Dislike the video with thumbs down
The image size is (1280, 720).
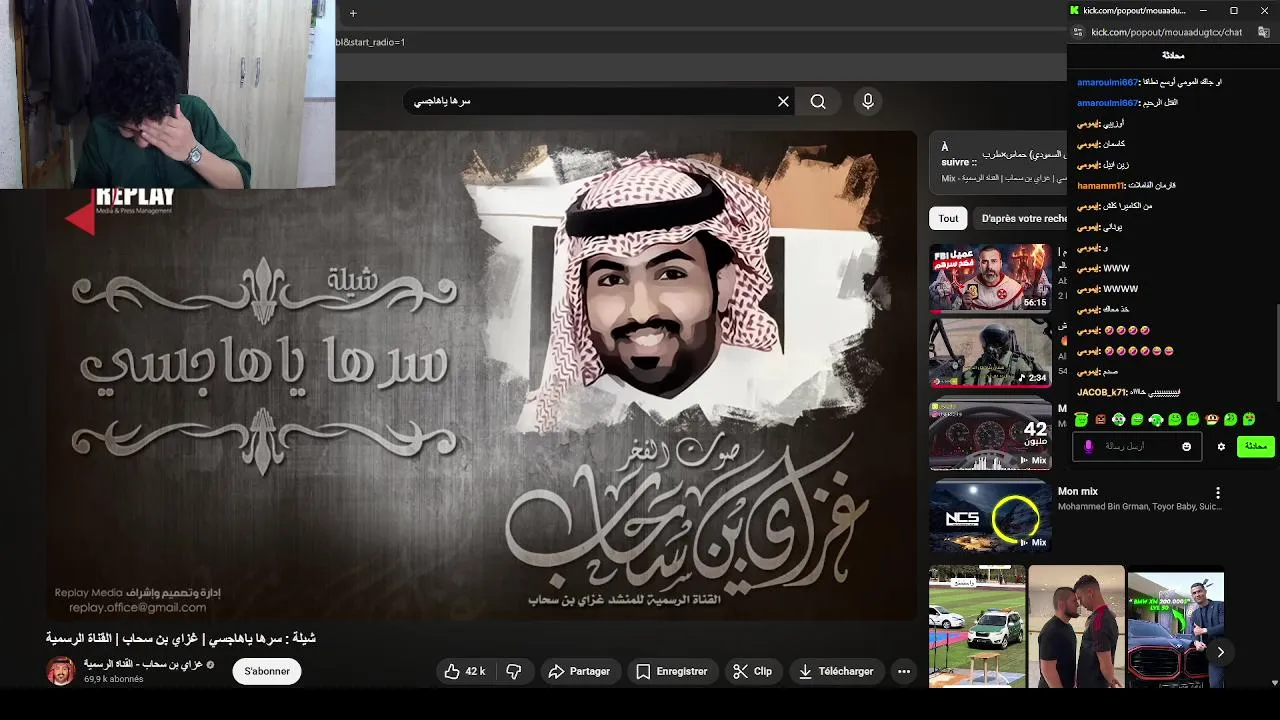(x=514, y=671)
